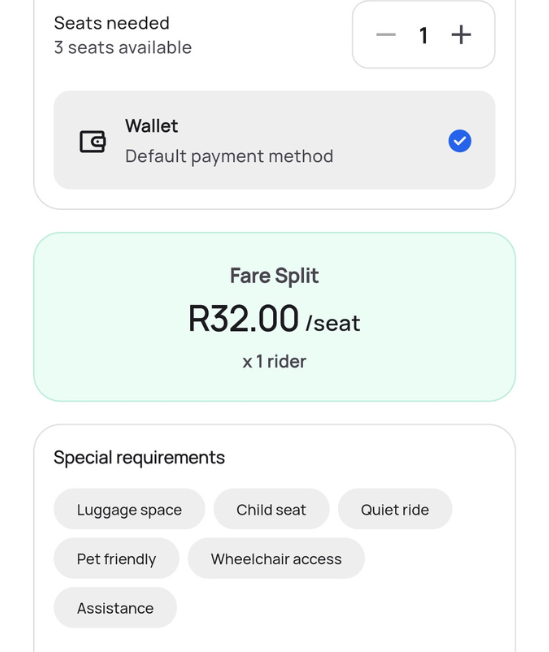Click the Special requirements heading

(139, 457)
